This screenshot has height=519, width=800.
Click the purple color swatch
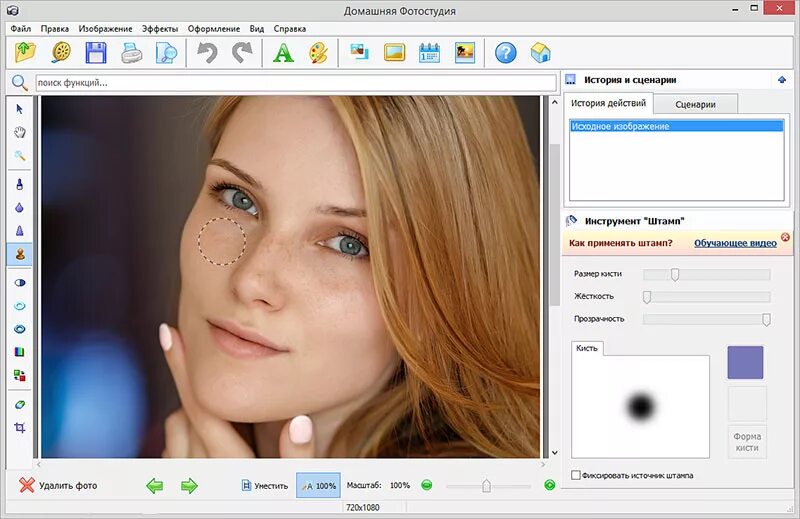tap(745, 362)
